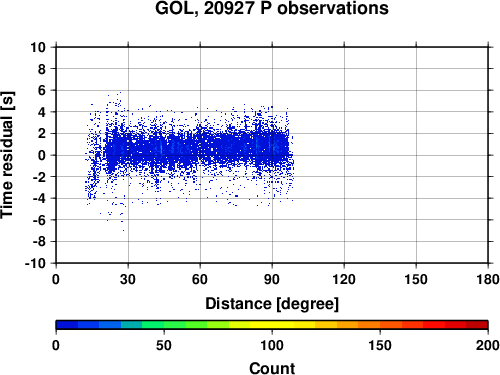500x375 pixels.
Task: Click the dark red end of the colorbar
Action: tap(477, 325)
